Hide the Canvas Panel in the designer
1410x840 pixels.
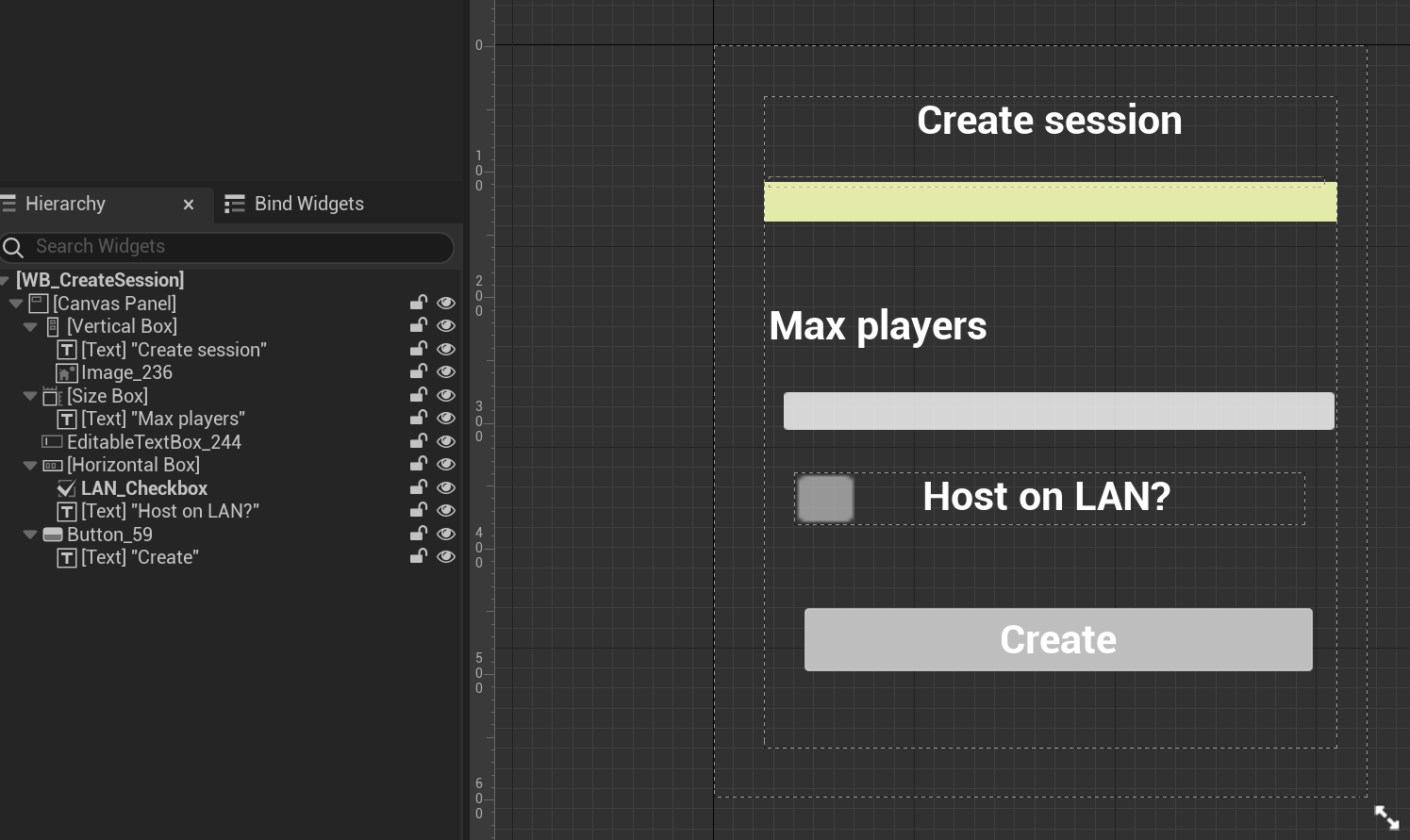pos(446,303)
